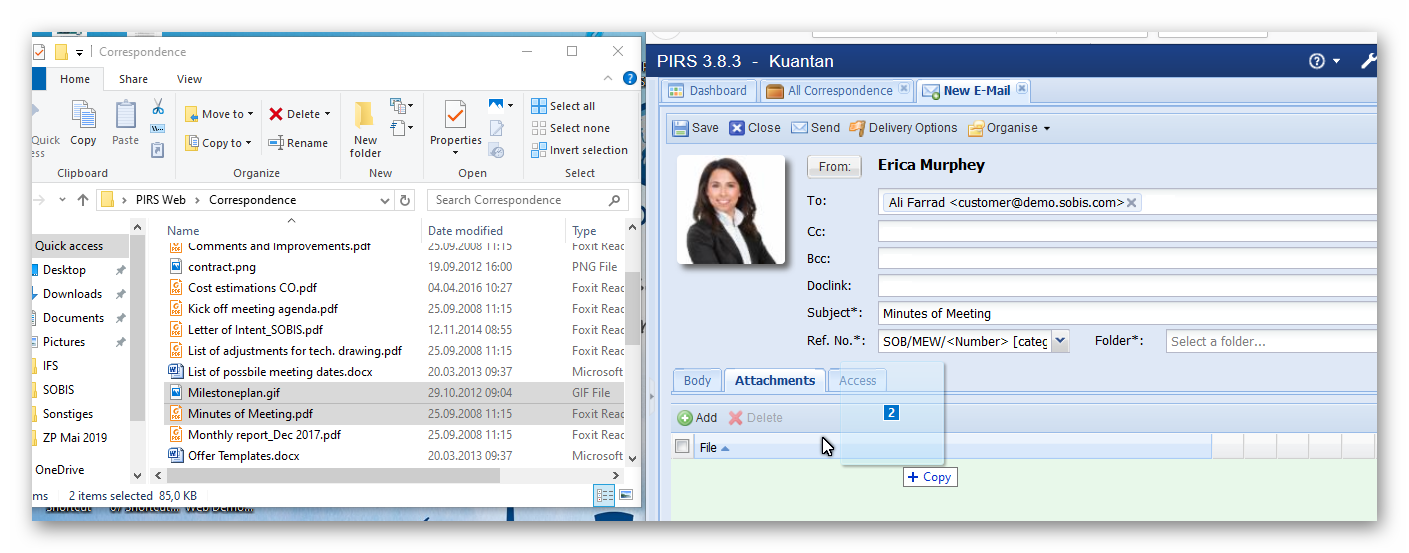The image size is (1409, 553).
Task: Click the Save icon in PIRS toolbar
Action: click(681, 128)
